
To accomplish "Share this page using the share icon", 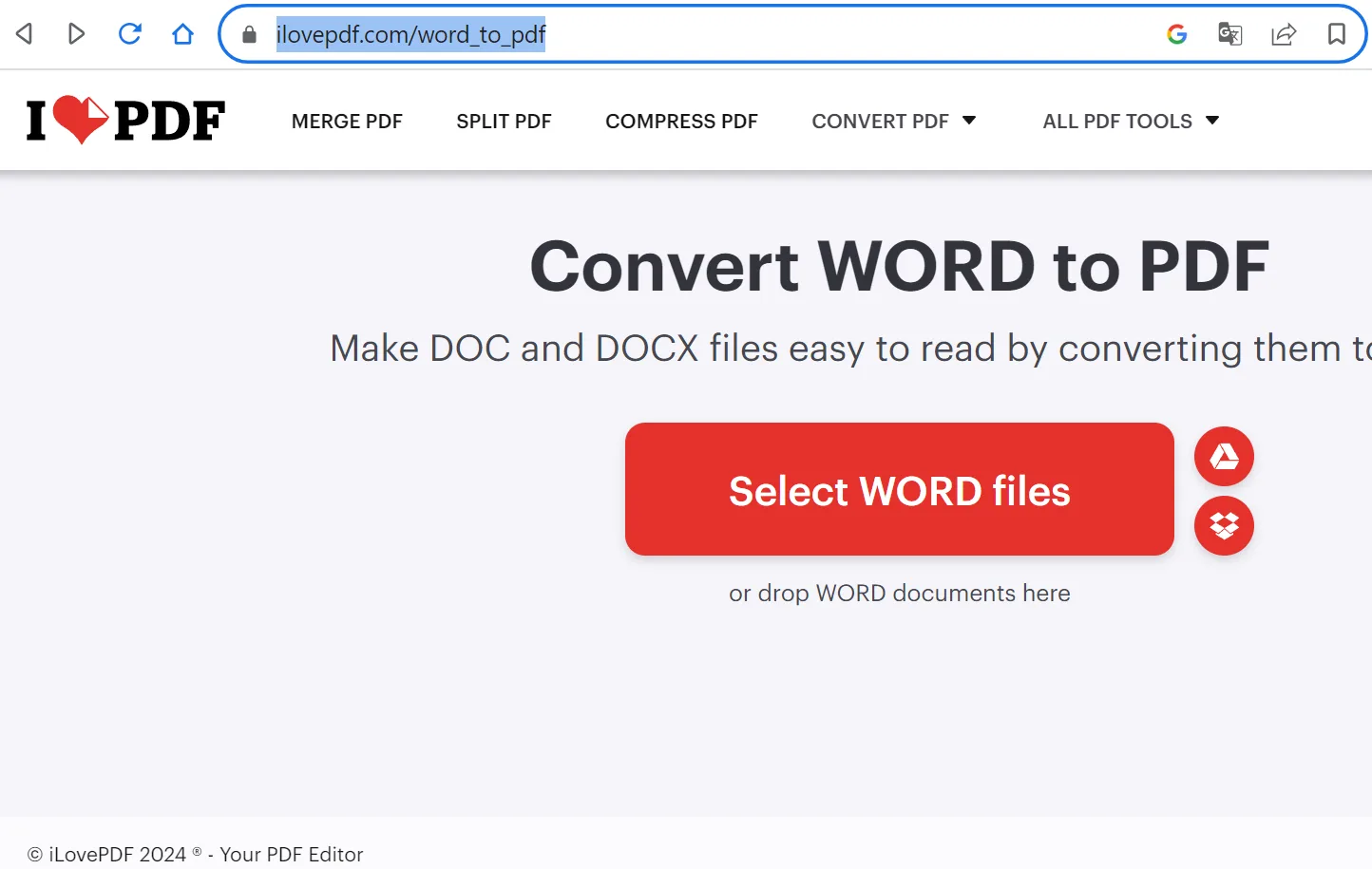I will click(x=1284, y=34).
